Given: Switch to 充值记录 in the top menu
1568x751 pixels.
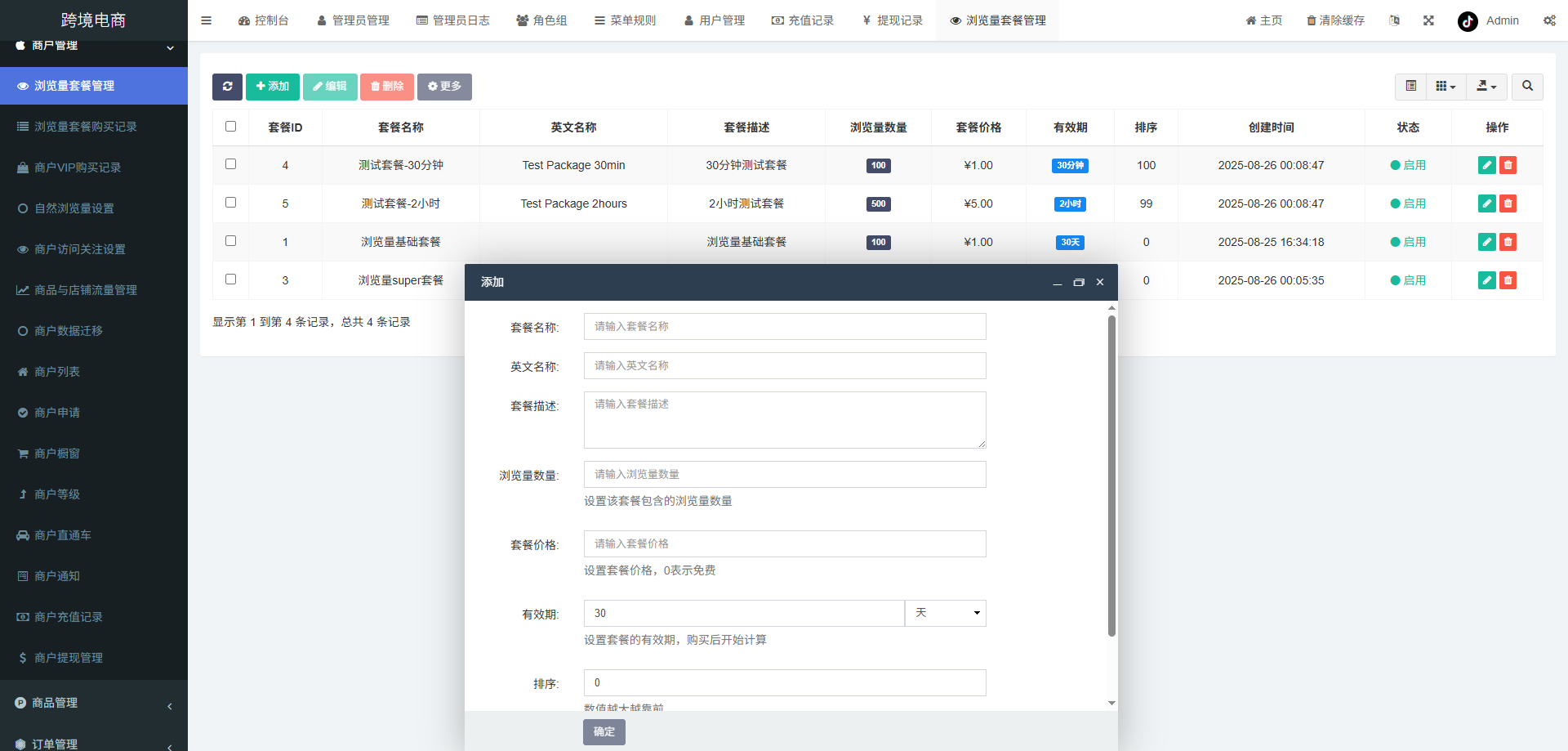Looking at the screenshot, I should (804, 20).
